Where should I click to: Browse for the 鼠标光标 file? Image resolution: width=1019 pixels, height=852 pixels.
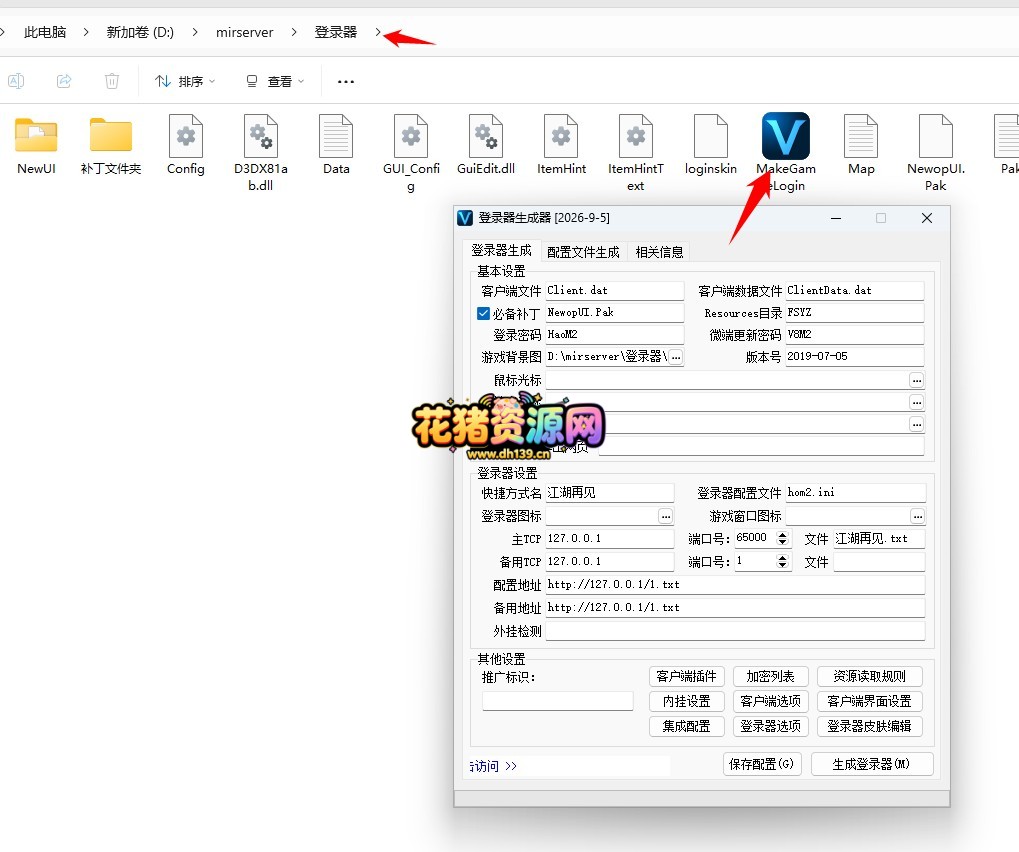916,380
